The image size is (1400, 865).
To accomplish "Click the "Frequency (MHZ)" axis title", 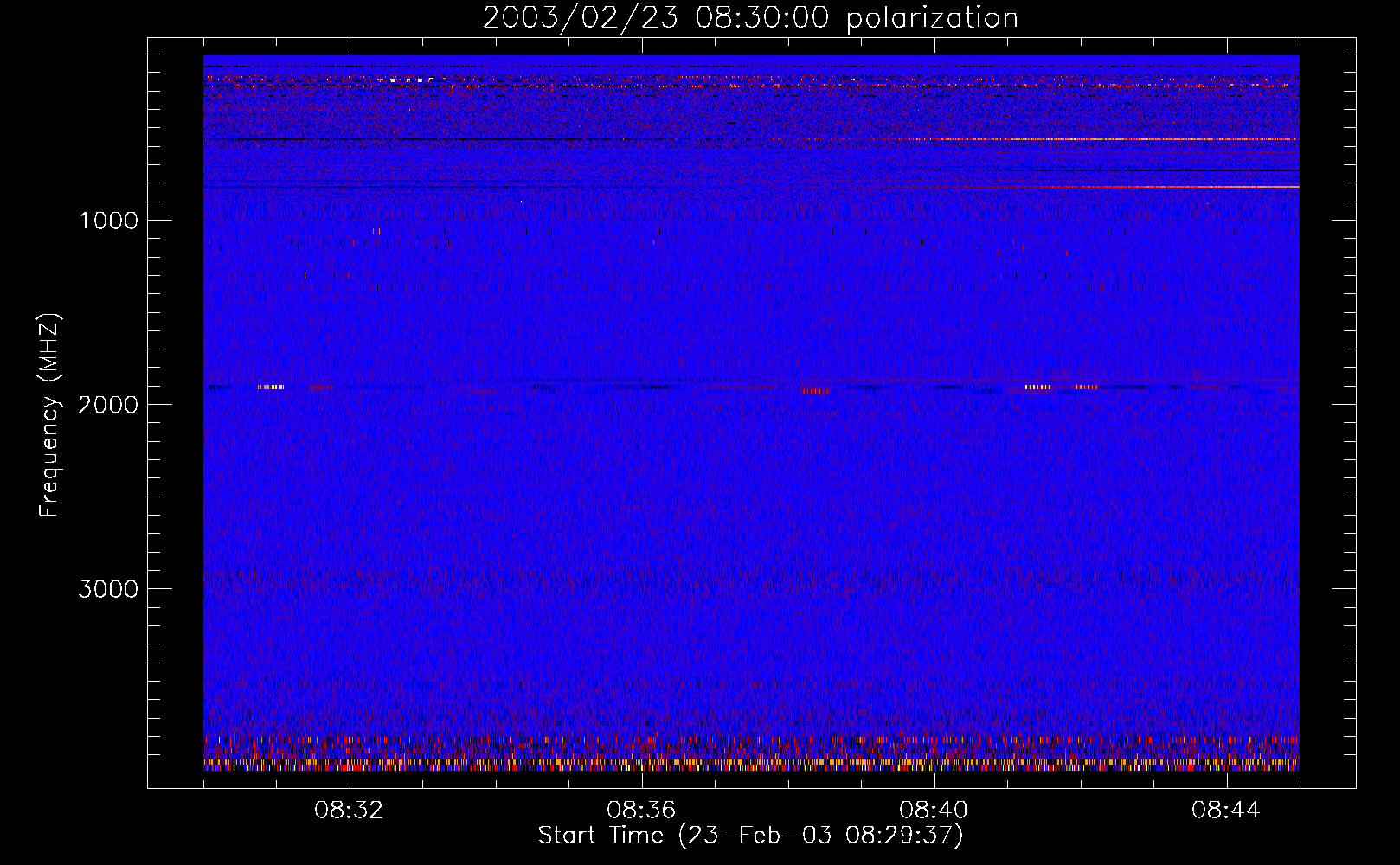I will [x=49, y=414].
